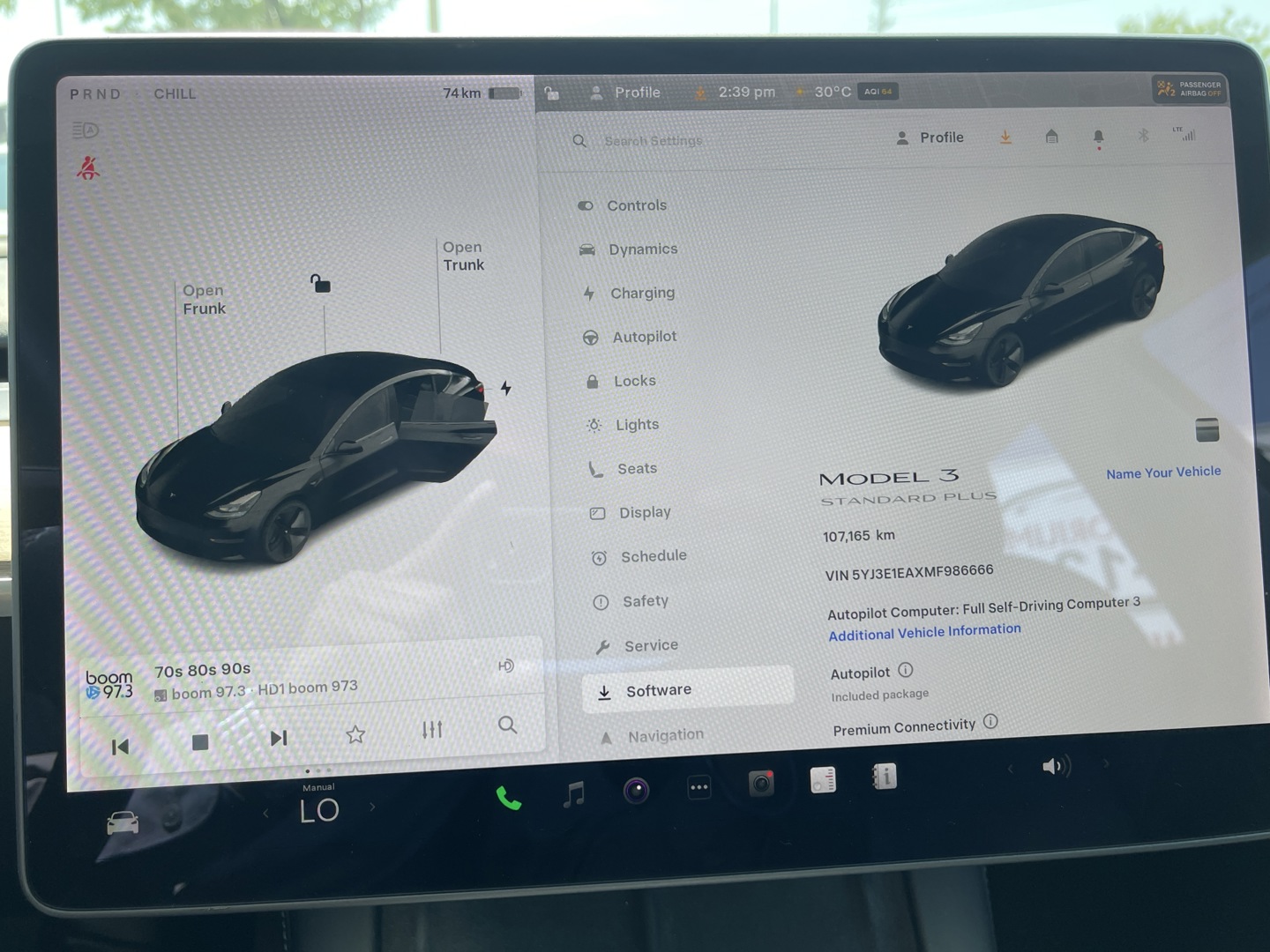The image size is (1270, 952).
Task: Tap the 74 km battery range indicator
Action: pyautogui.click(x=482, y=93)
